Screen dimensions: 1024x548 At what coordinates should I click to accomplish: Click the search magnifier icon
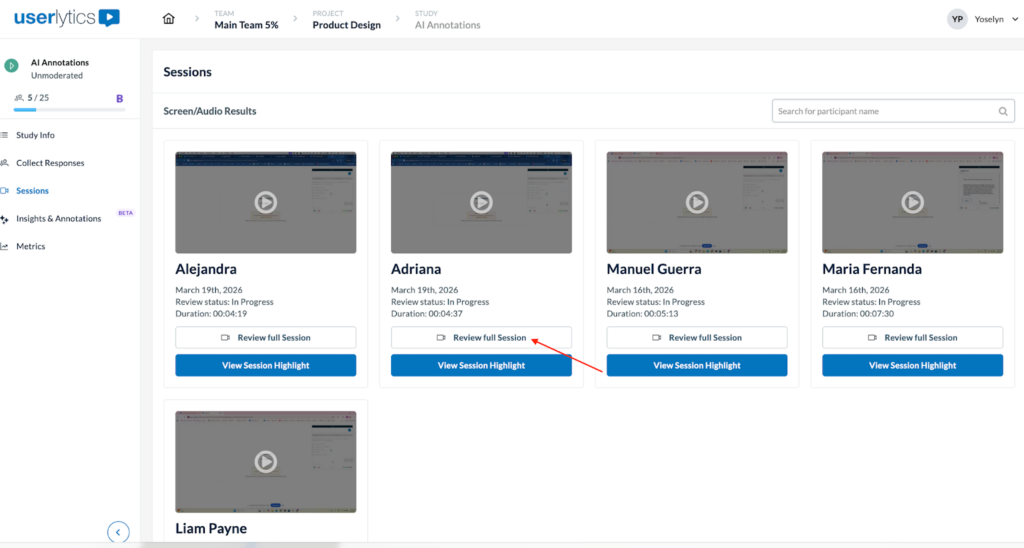click(x=1003, y=112)
